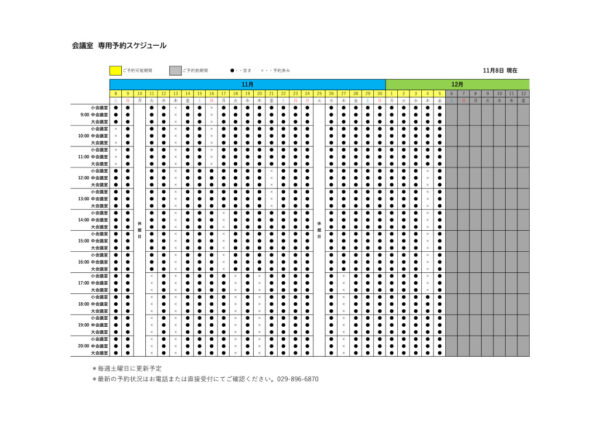Screen dimensions: 600x424
Task: Click the green 12月 month header bar
Action: pyautogui.click(x=457, y=84)
